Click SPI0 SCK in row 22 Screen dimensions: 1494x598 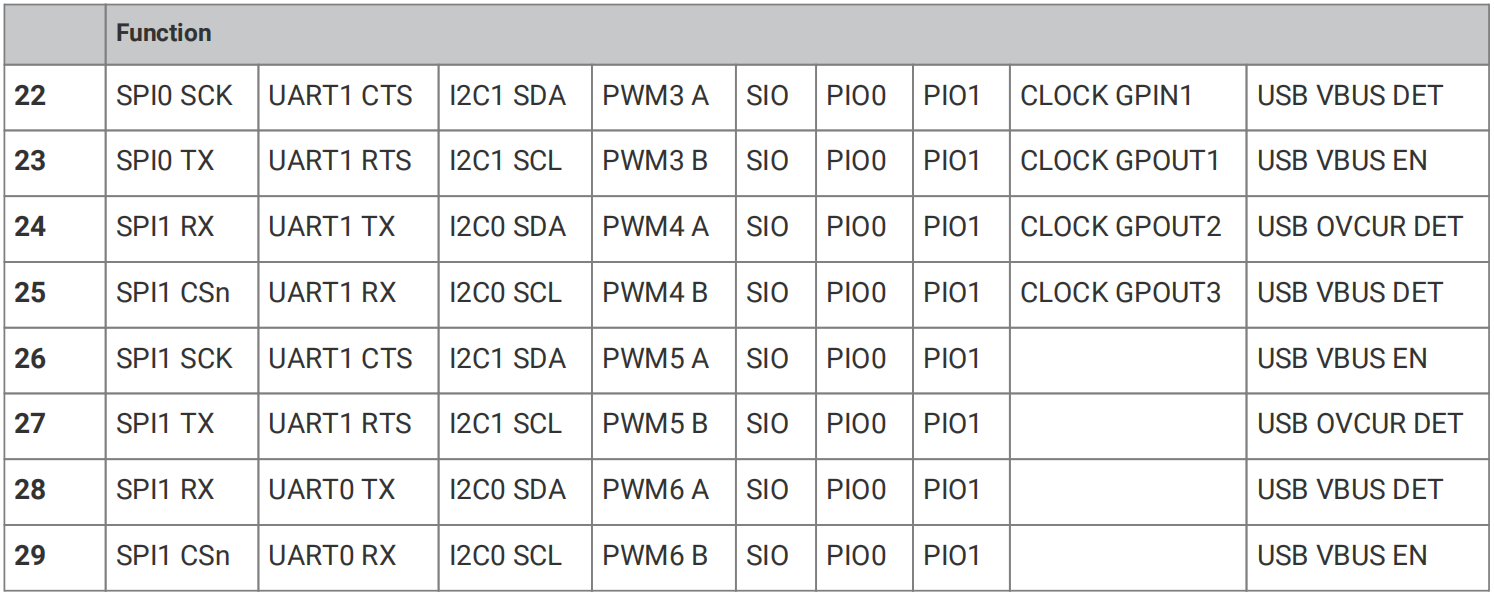pyautogui.click(x=182, y=97)
